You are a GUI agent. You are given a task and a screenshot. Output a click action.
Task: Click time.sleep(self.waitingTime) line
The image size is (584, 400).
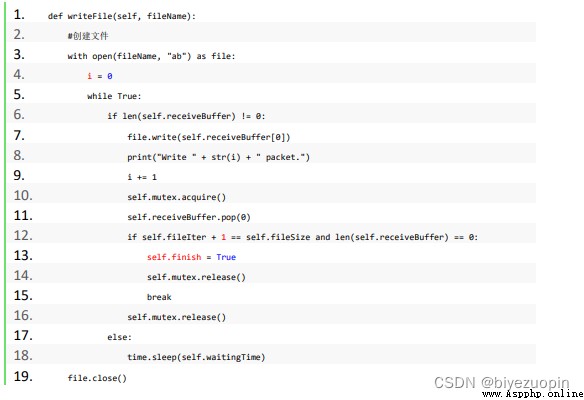196,357
